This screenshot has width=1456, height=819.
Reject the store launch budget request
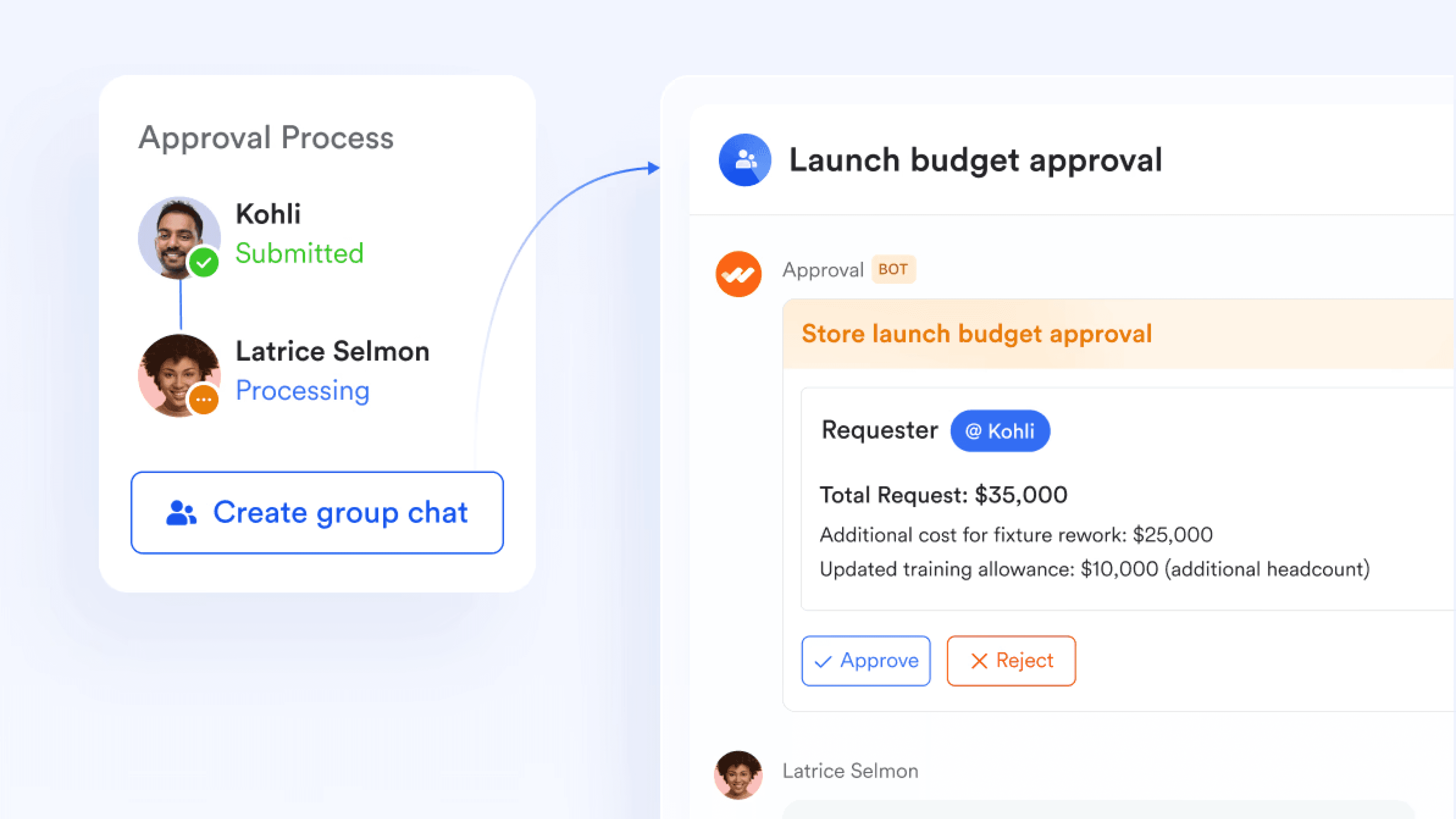1011,660
